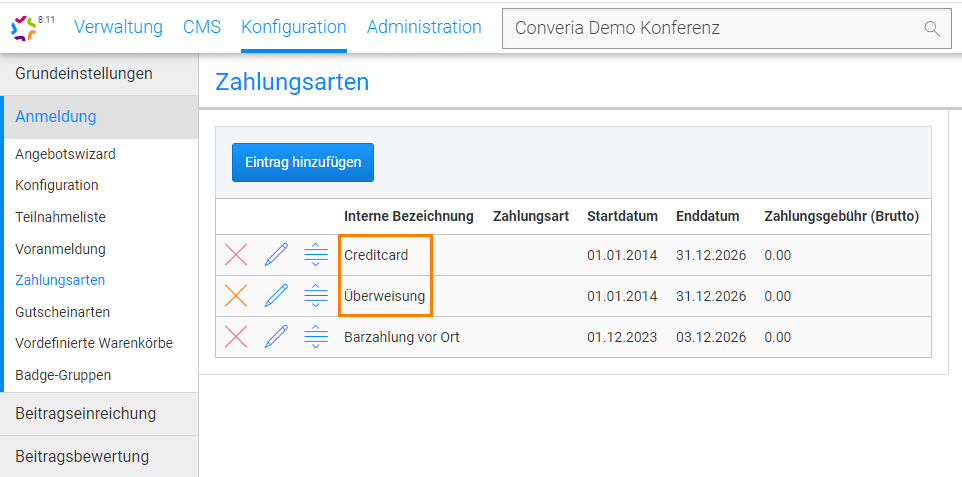Delete the Barzahlung vor Ort entry
This screenshot has height=477, width=962.
click(x=236, y=337)
